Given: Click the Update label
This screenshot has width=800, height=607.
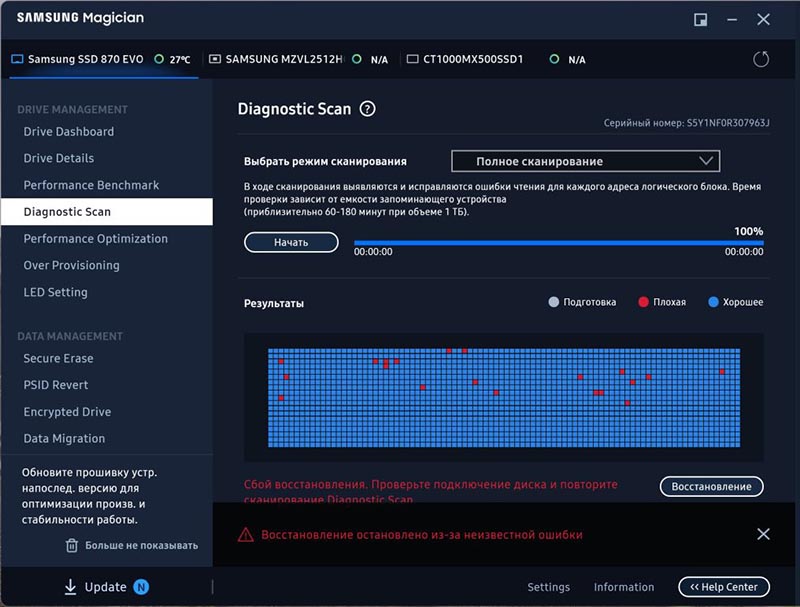Looking at the screenshot, I should 106,587.
